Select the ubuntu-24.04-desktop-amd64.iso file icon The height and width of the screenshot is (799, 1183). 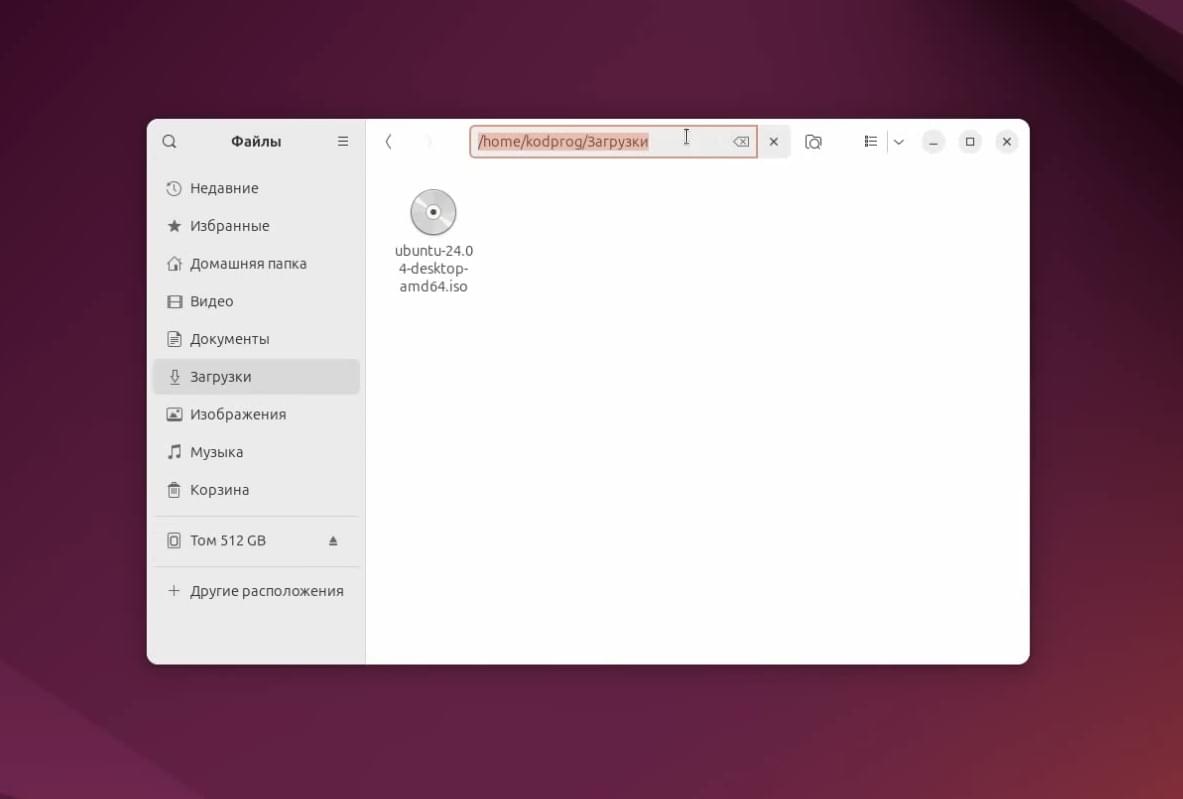click(433, 212)
